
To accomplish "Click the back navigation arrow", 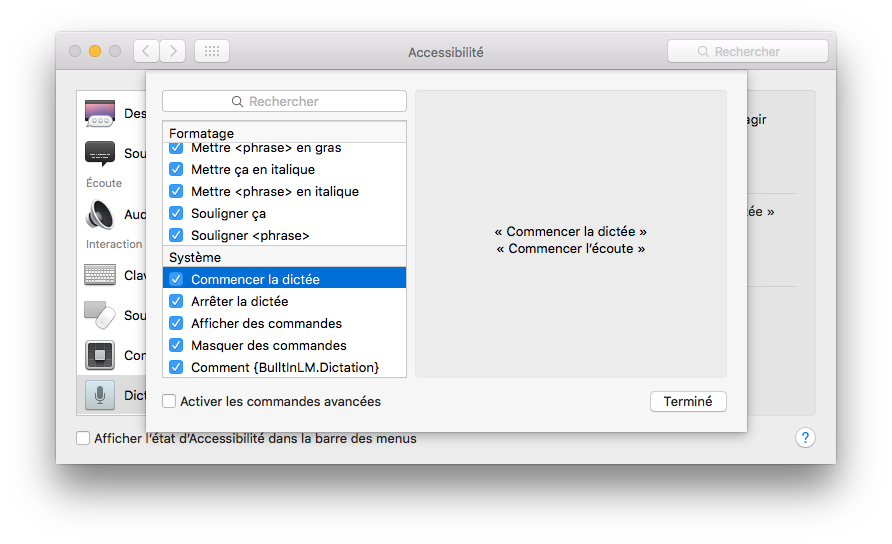I will [x=147, y=51].
